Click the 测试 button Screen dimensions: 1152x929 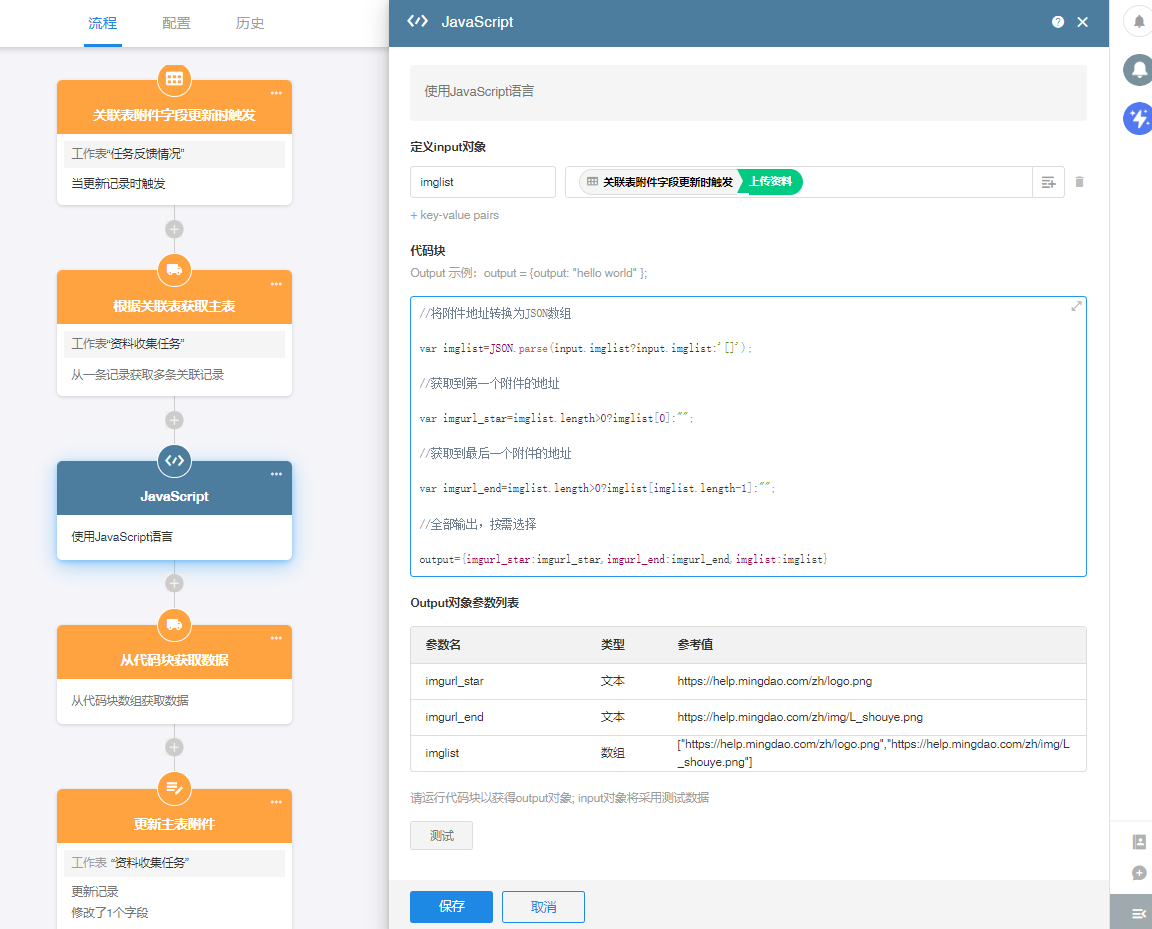[x=441, y=836]
